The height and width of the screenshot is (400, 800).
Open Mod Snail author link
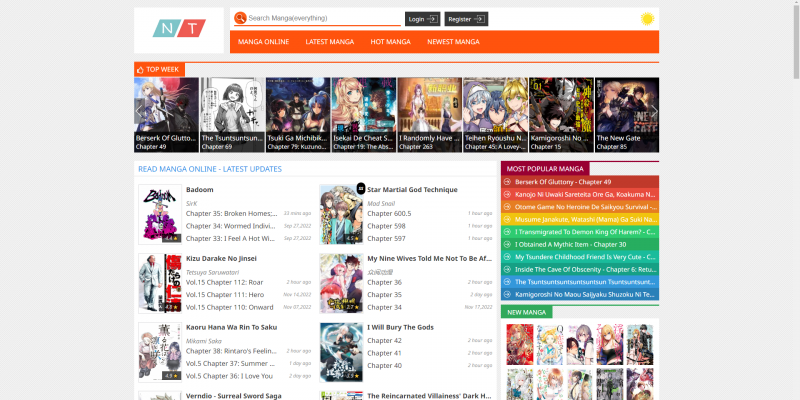coord(381,204)
